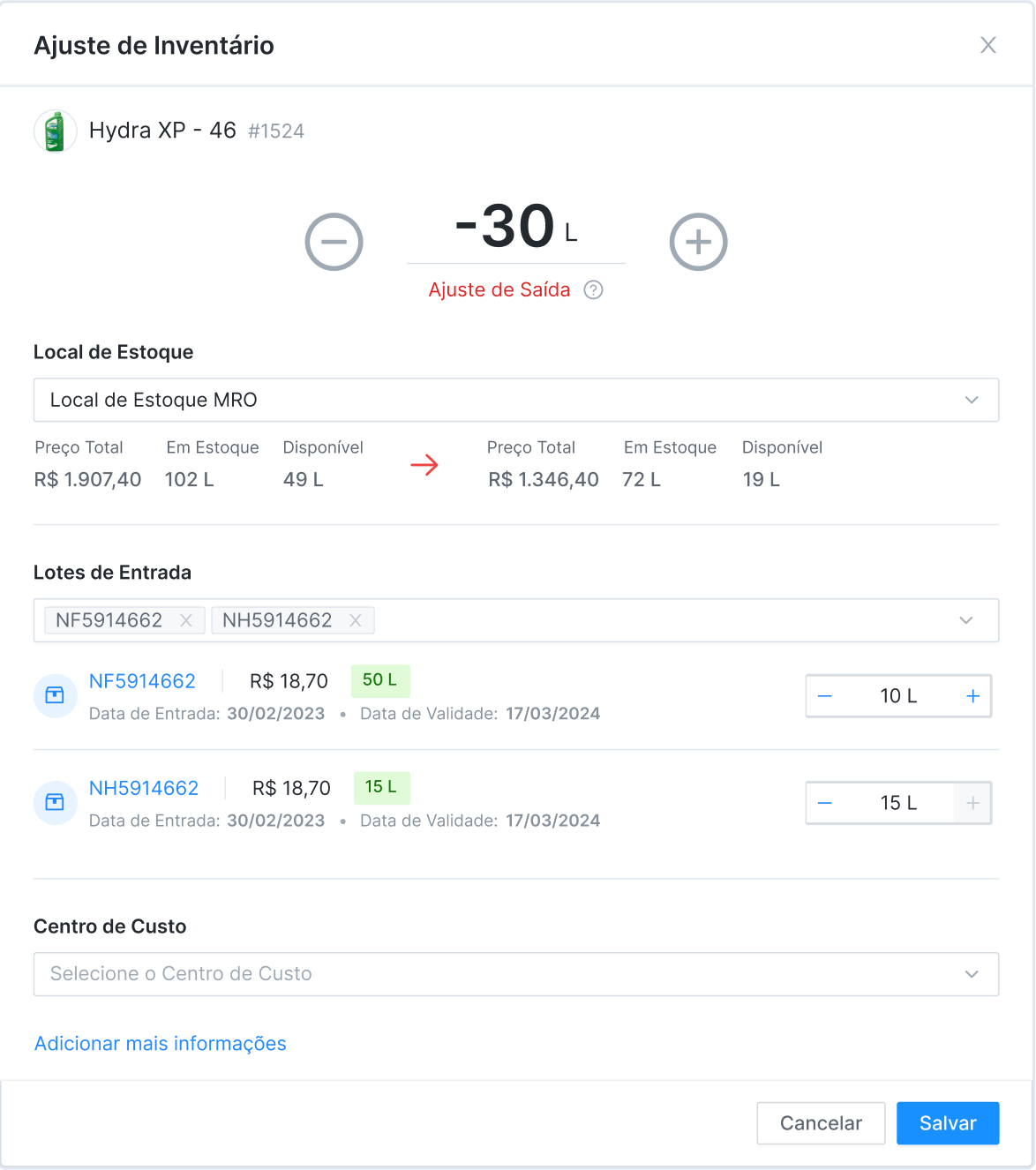Open the Centro de Custo dropdown
The height and width of the screenshot is (1170, 1036).
[x=515, y=974]
